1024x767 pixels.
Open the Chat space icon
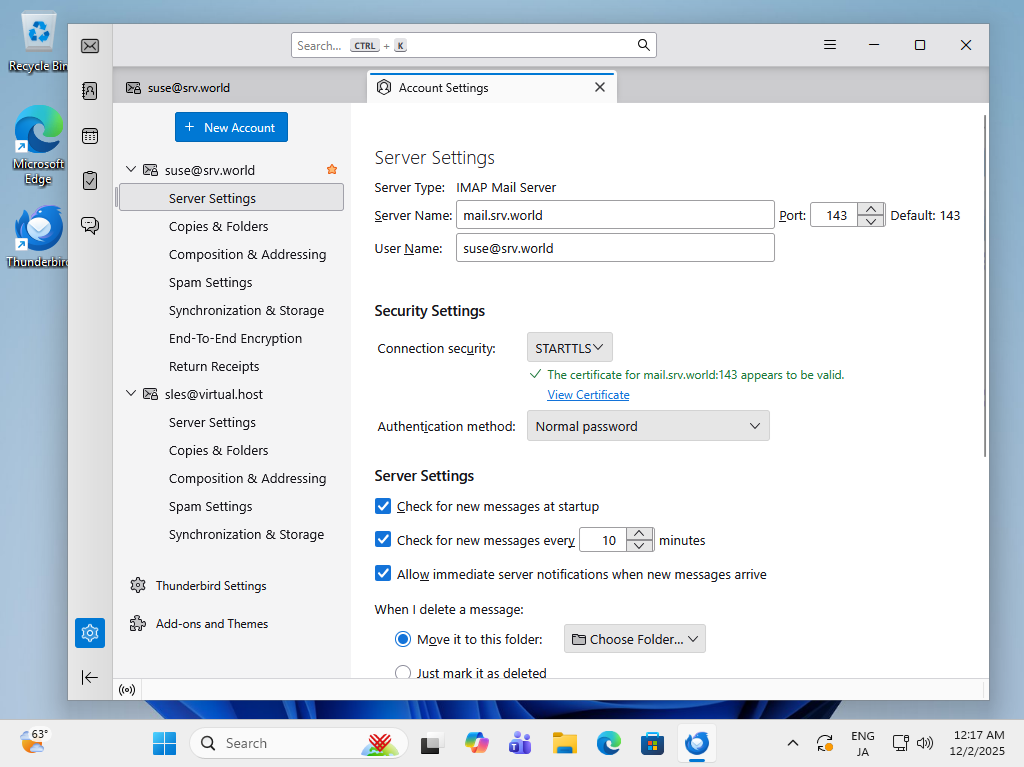(x=90, y=226)
